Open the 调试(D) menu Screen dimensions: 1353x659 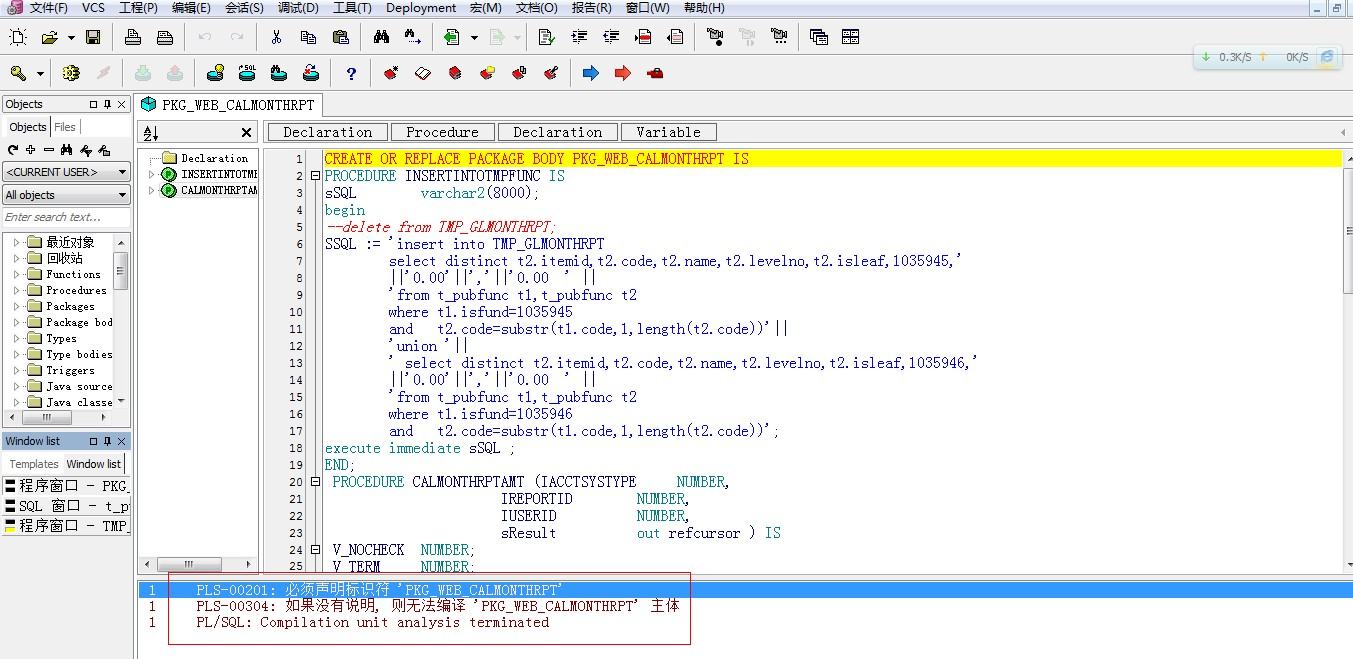298,8
